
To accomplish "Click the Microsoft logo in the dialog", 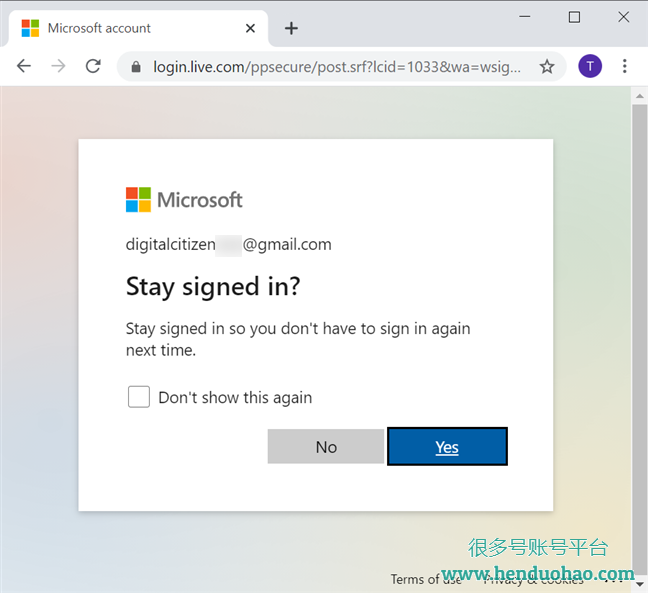I will pyautogui.click(x=184, y=200).
